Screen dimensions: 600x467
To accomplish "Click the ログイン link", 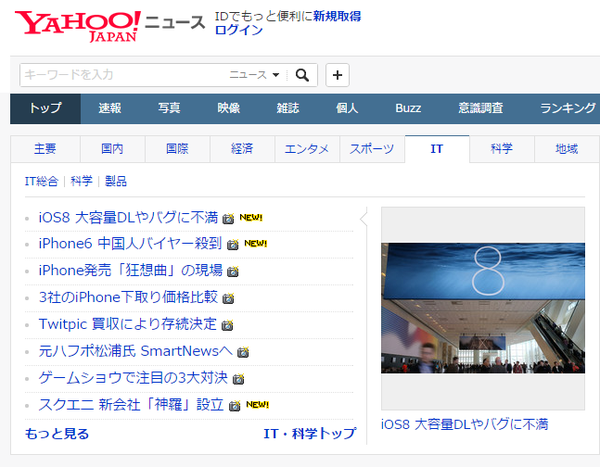I will coord(239,30).
